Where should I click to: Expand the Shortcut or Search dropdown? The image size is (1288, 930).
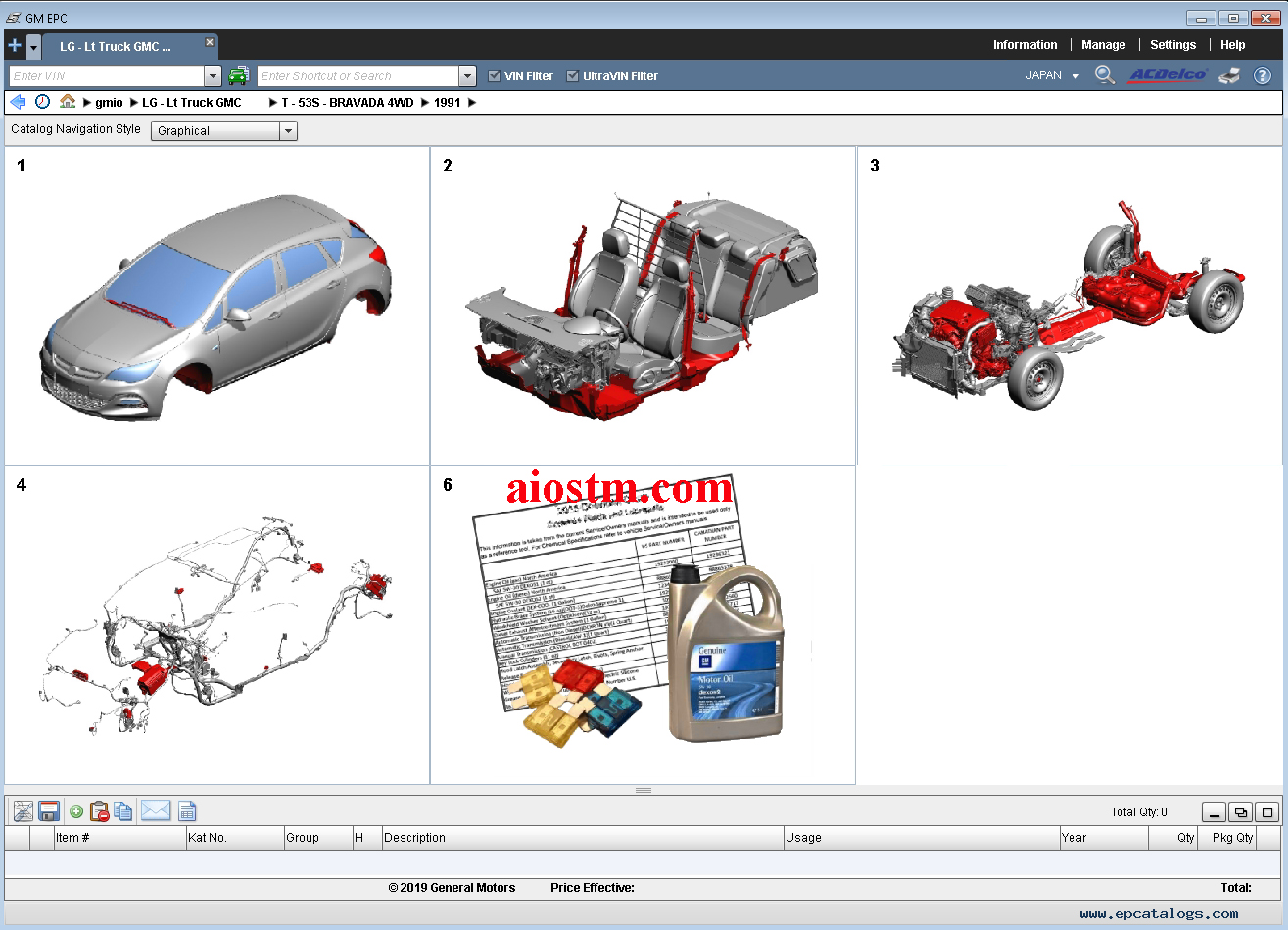pos(467,75)
